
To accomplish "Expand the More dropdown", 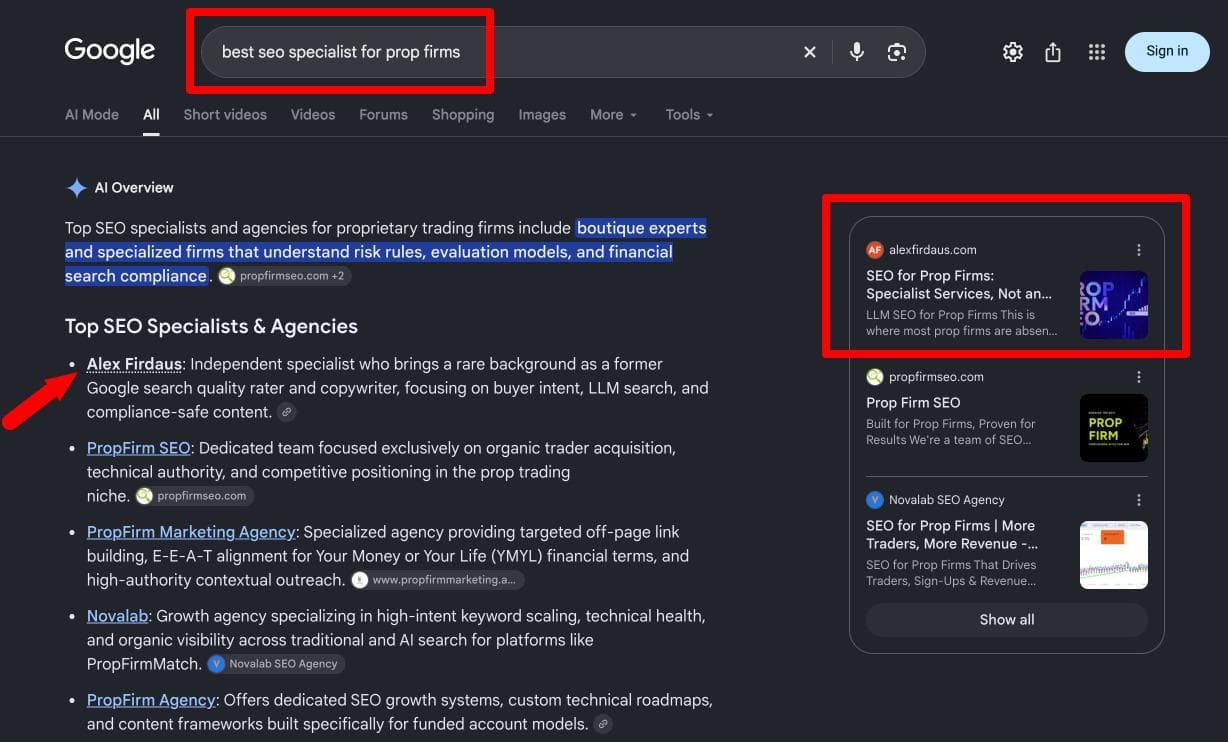I will (x=613, y=115).
